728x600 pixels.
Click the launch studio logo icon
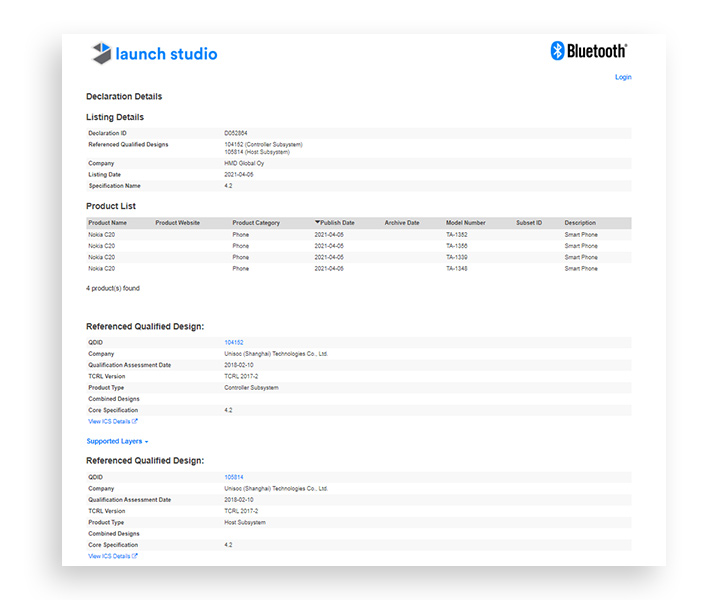(102, 53)
